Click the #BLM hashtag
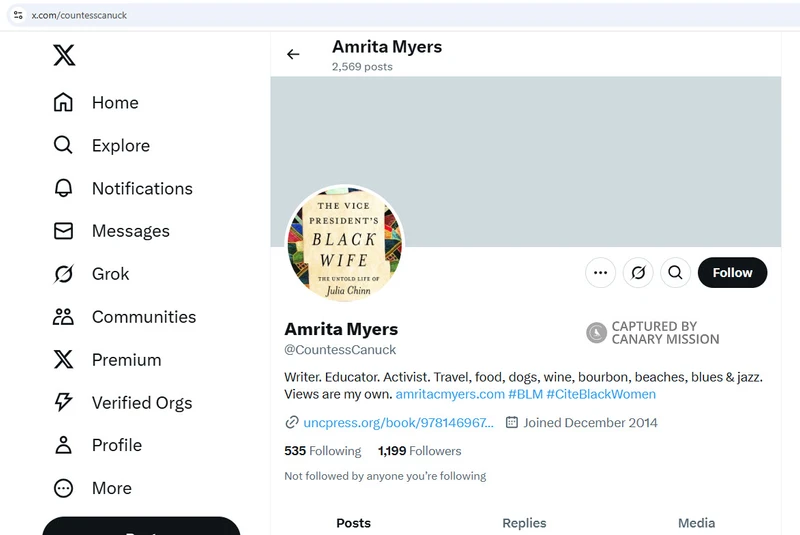Image resolution: width=800 pixels, height=535 pixels. click(526, 394)
